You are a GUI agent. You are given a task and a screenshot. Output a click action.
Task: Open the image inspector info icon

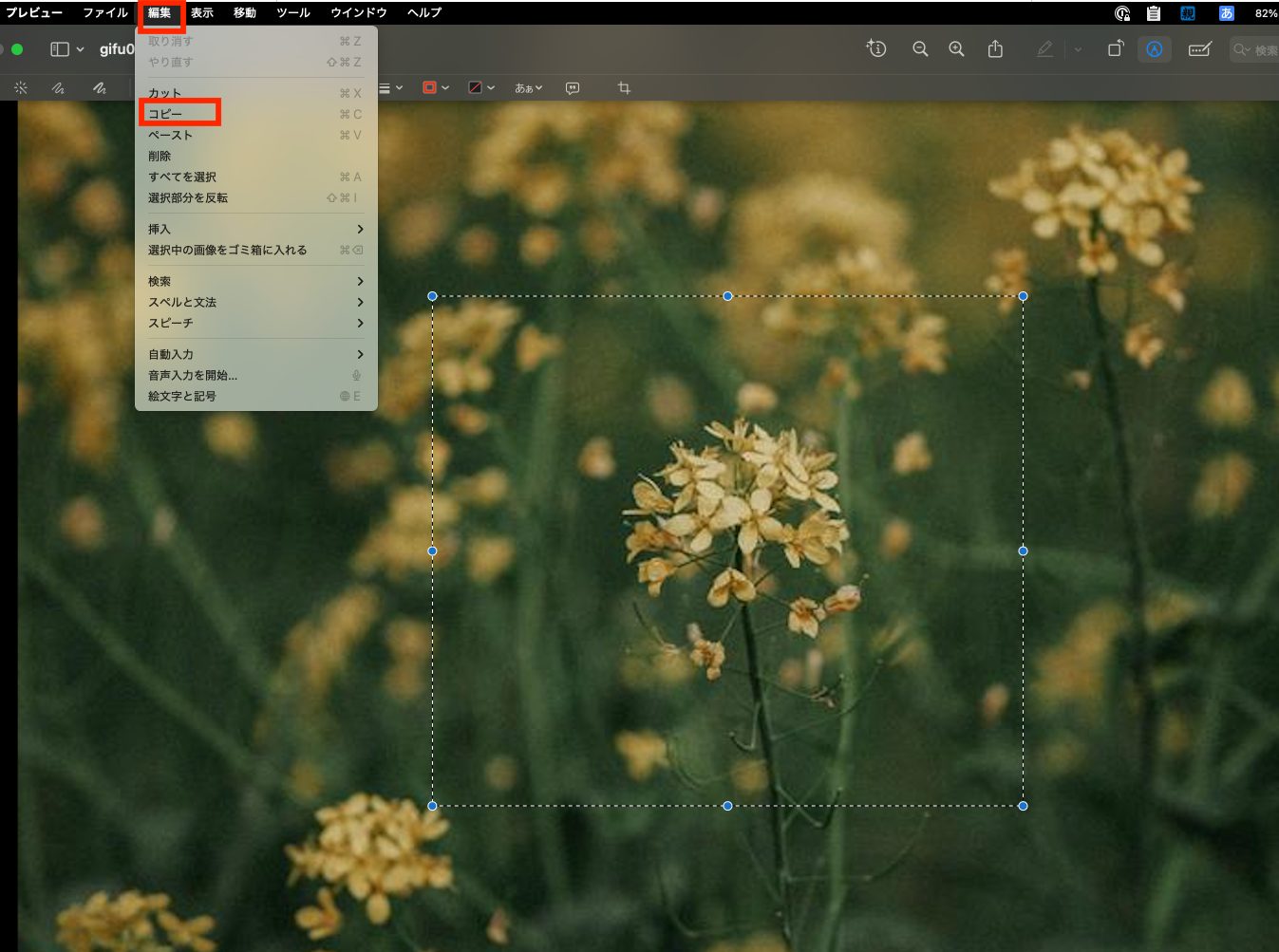(876, 48)
